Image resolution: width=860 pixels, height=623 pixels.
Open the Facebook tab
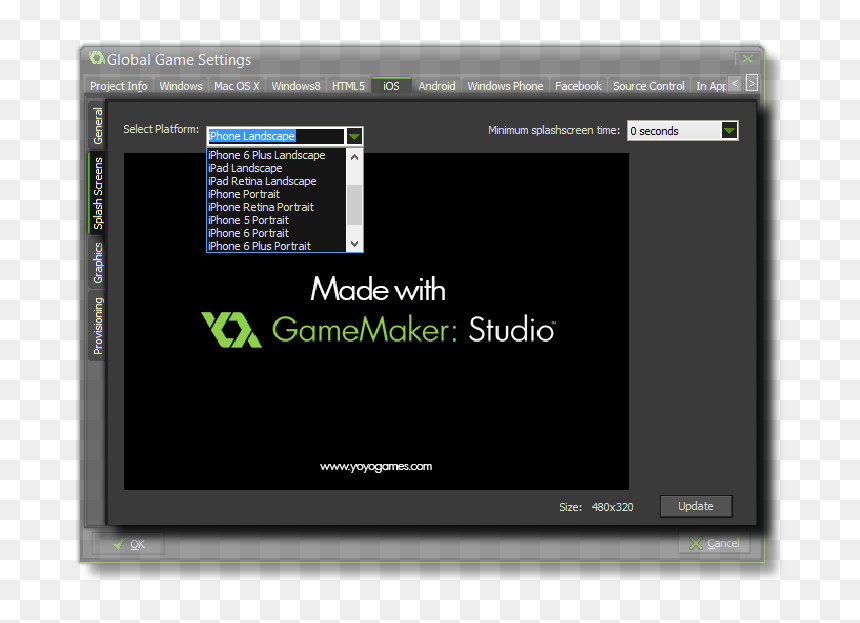[578, 86]
